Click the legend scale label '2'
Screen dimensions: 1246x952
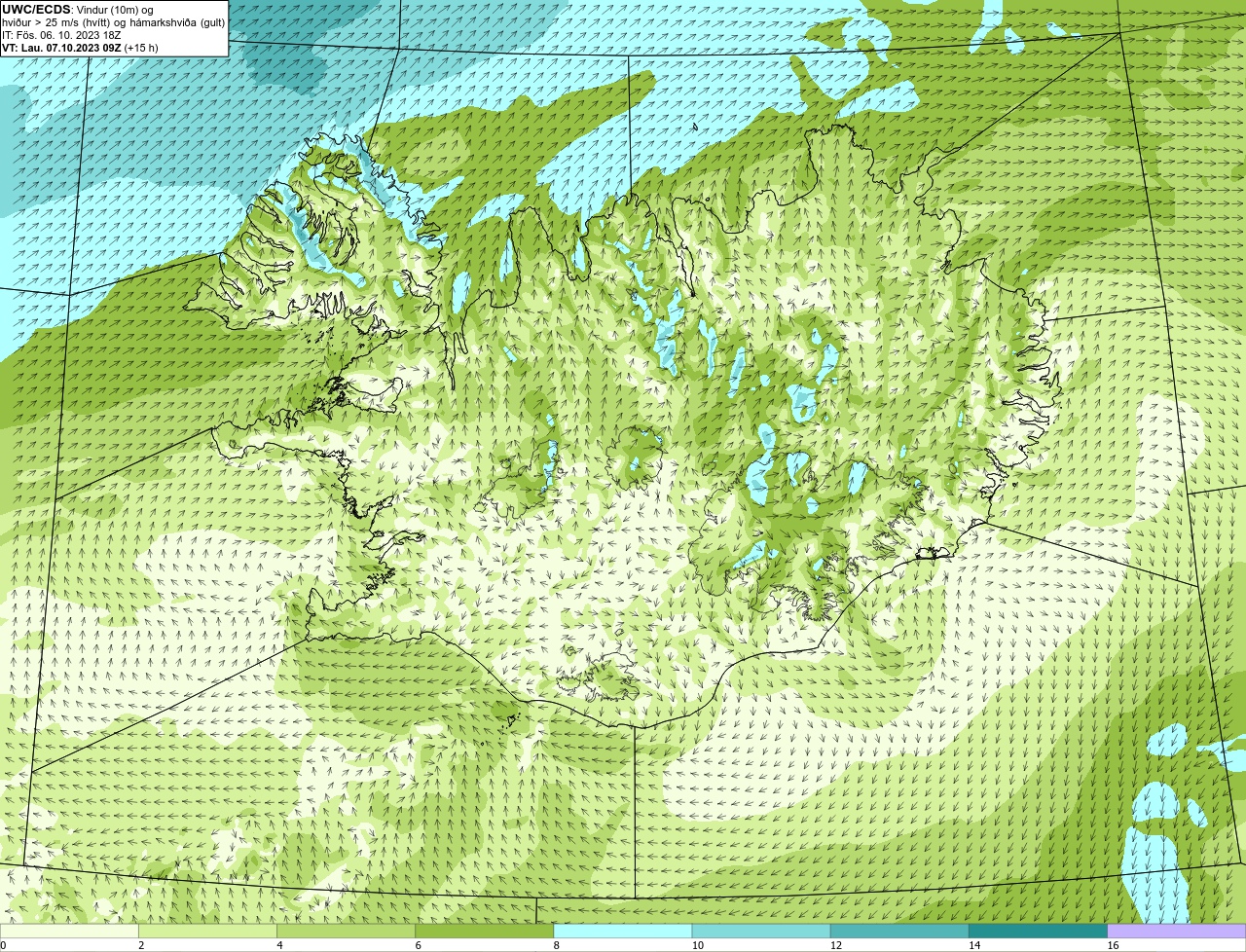pyautogui.click(x=141, y=945)
